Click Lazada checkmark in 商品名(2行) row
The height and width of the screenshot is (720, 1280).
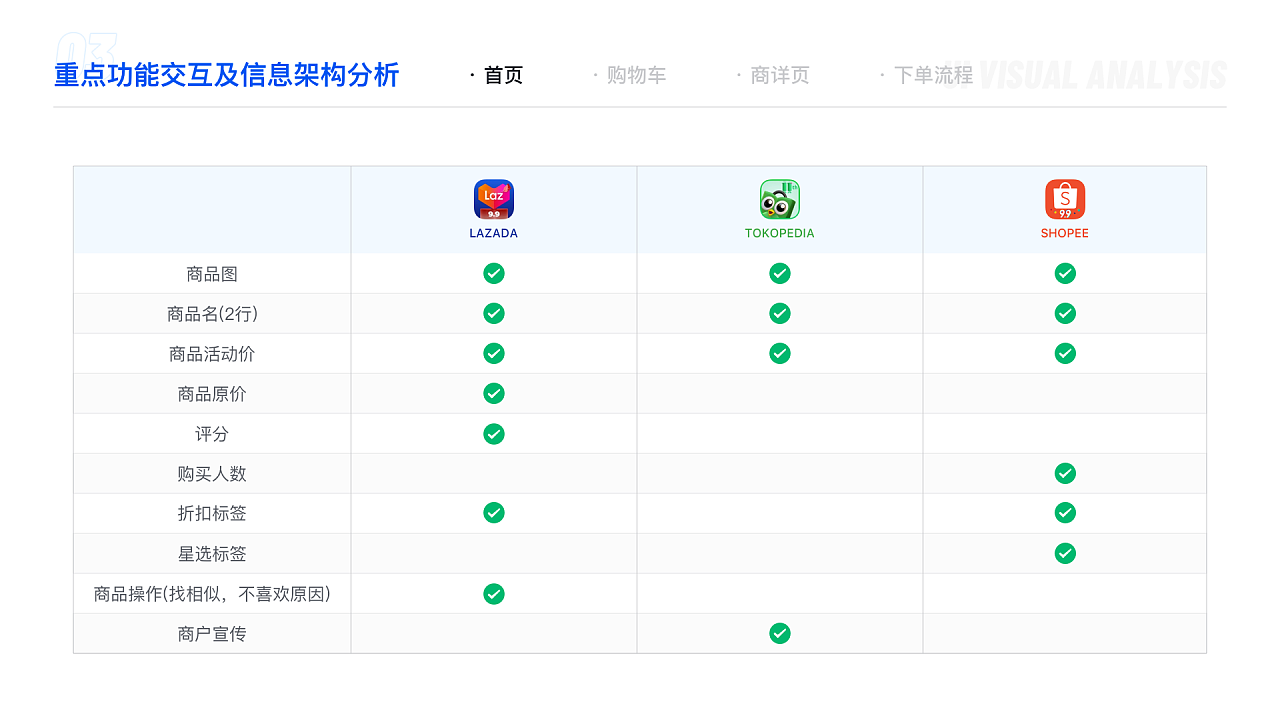(x=494, y=313)
